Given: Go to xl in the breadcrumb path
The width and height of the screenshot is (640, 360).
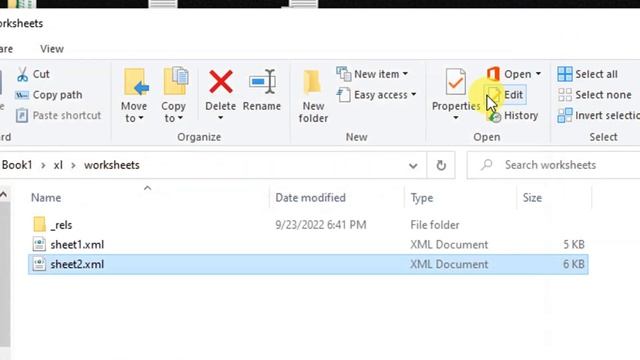Looking at the screenshot, I should coord(58,165).
